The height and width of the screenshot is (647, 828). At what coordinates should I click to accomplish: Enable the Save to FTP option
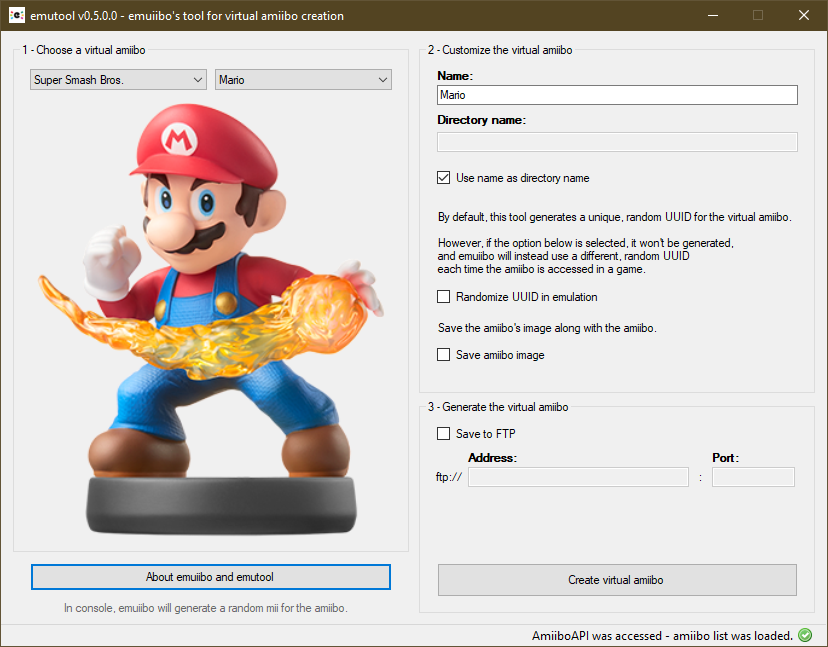pyautogui.click(x=444, y=434)
